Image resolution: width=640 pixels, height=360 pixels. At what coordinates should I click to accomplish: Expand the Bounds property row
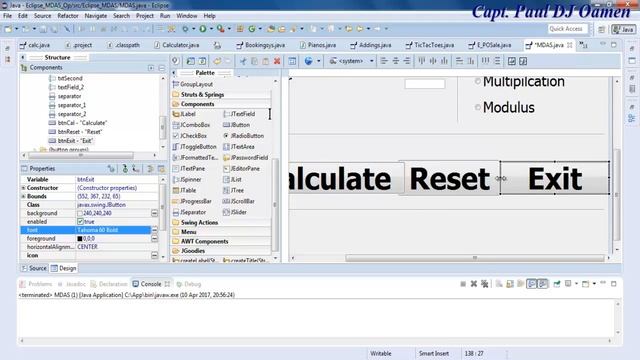coord(23,196)
